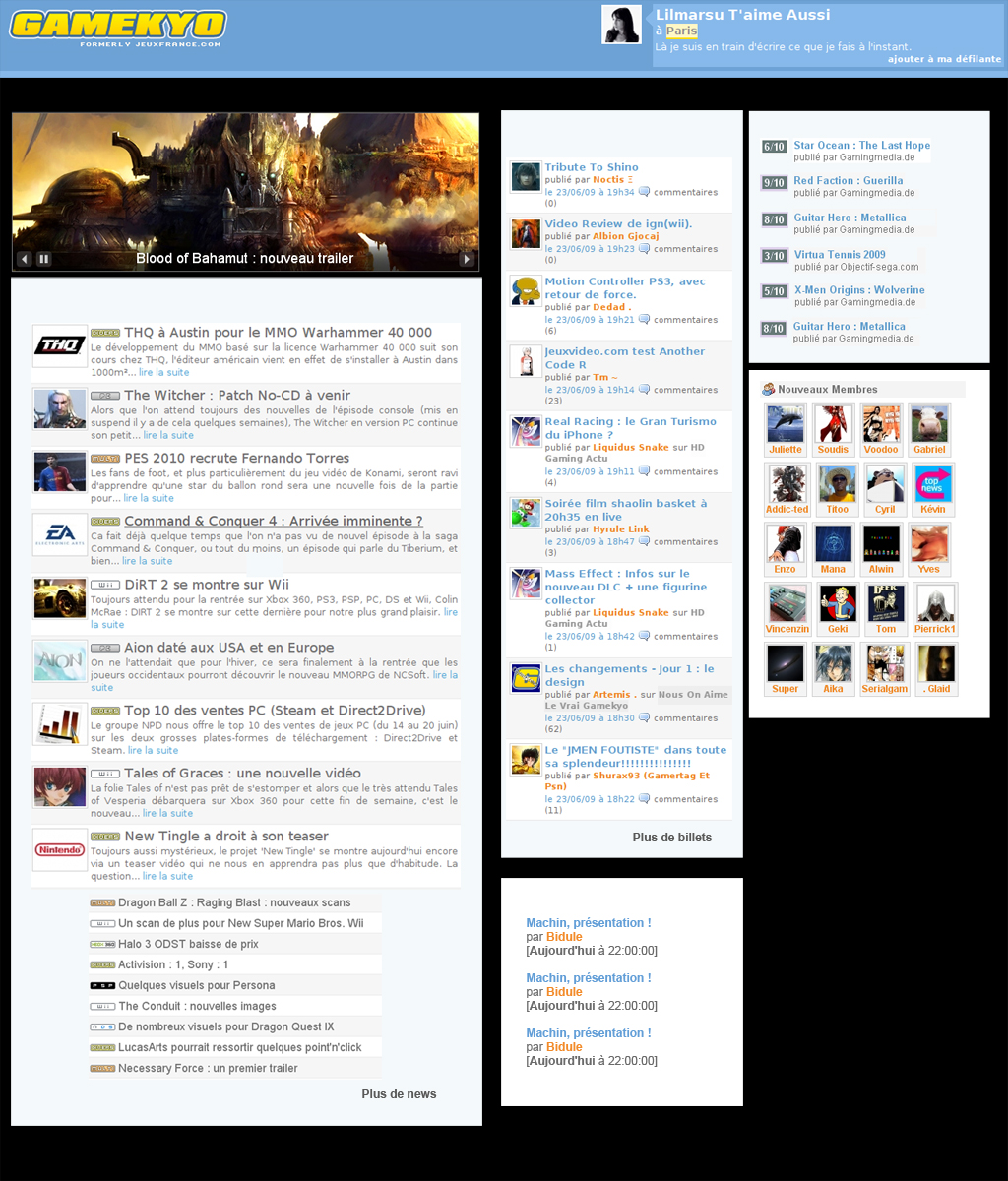Viewport: 1008px width, 1181px height.
Task: Advance to next slide in carousel
Action: click(x=467, y=259)
